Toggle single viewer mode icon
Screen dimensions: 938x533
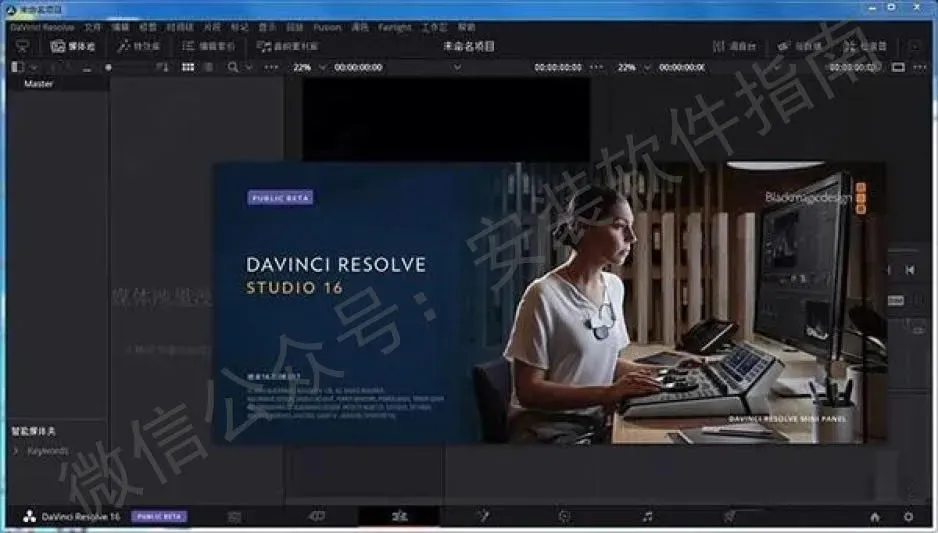pyautogui.click(x=898, y=67)
